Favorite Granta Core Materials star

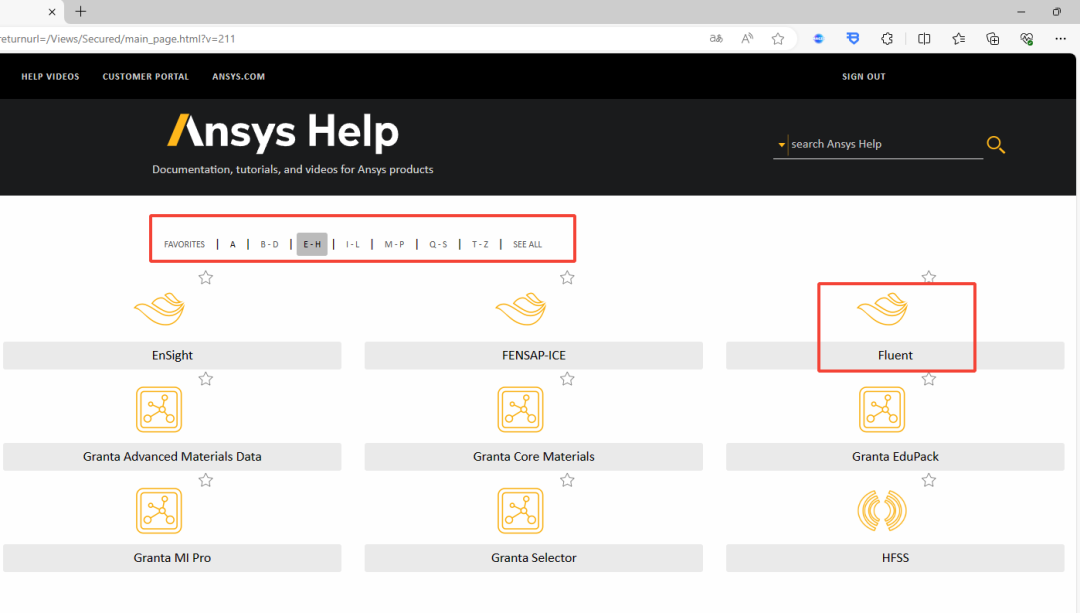coord(567,379)
